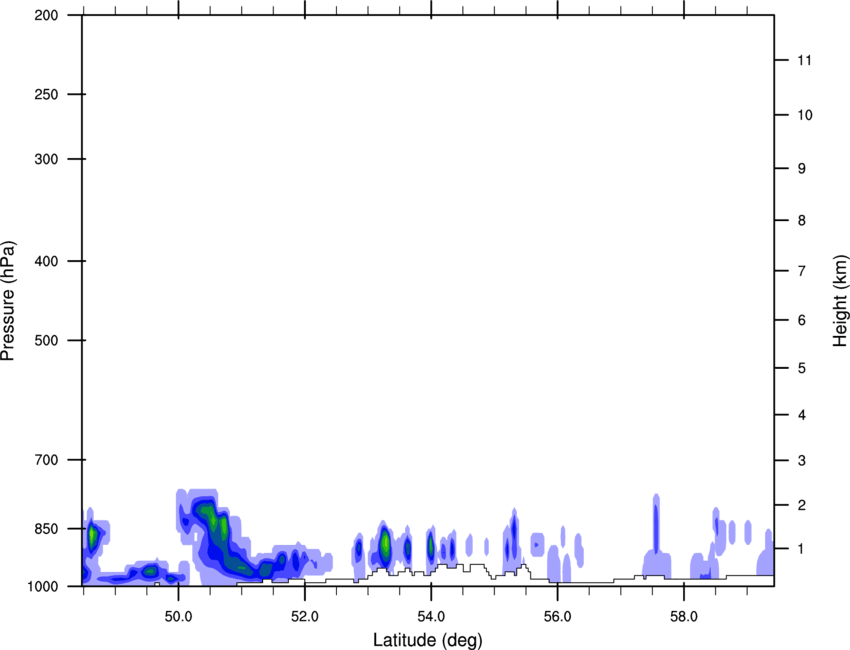Click the 50.0 latitude tick label
850x650 pixels.
[x=178, y=617]
